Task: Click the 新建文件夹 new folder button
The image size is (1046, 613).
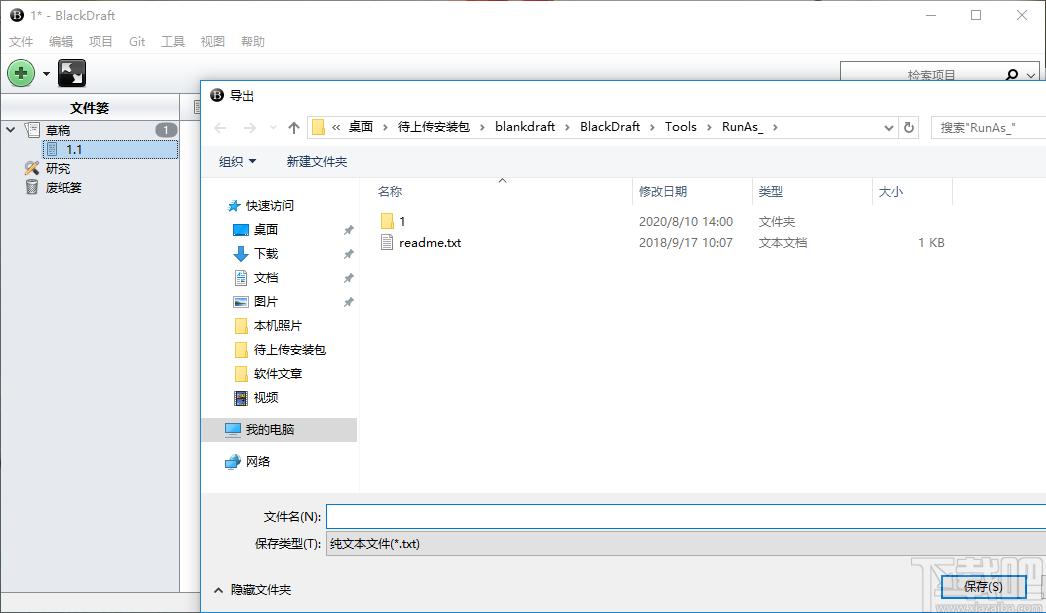Action: (x=317, y=162)
